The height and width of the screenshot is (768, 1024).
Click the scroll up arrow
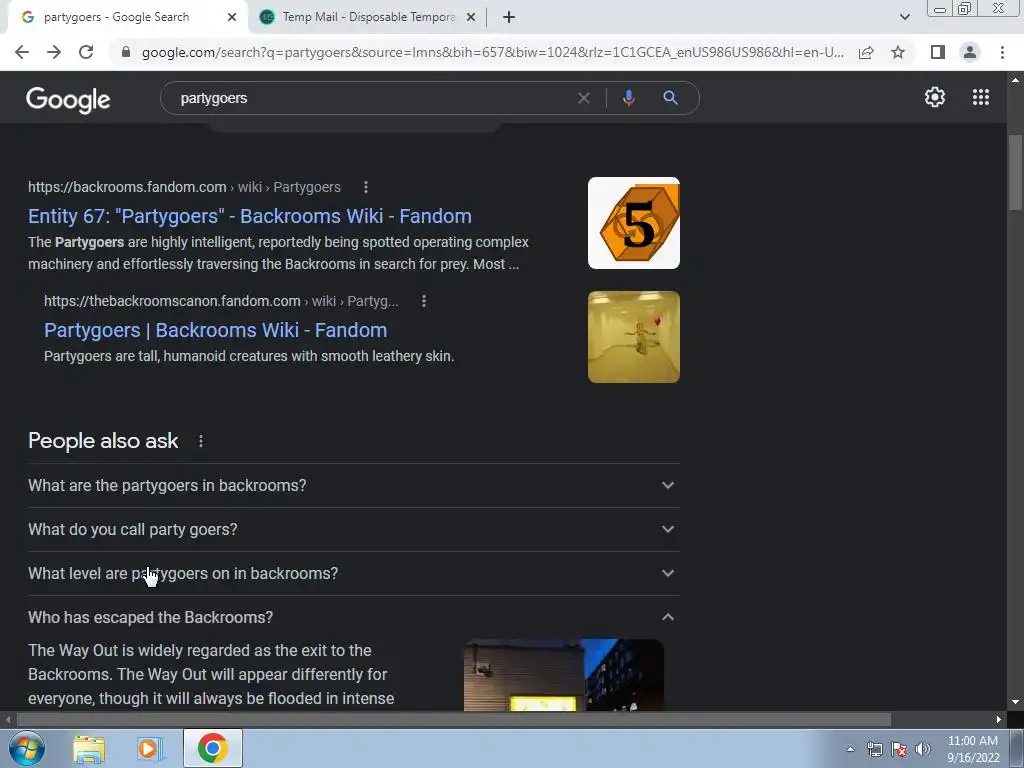(x=1015, y=80)
